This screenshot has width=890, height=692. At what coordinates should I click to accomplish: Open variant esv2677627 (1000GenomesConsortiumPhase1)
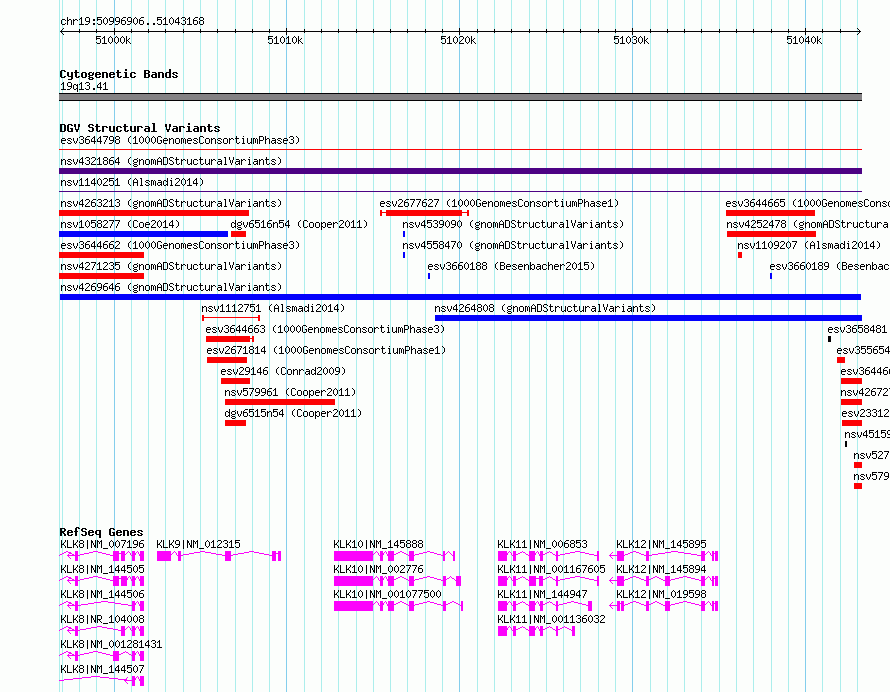pyautogui.click(x=499, y=203)
